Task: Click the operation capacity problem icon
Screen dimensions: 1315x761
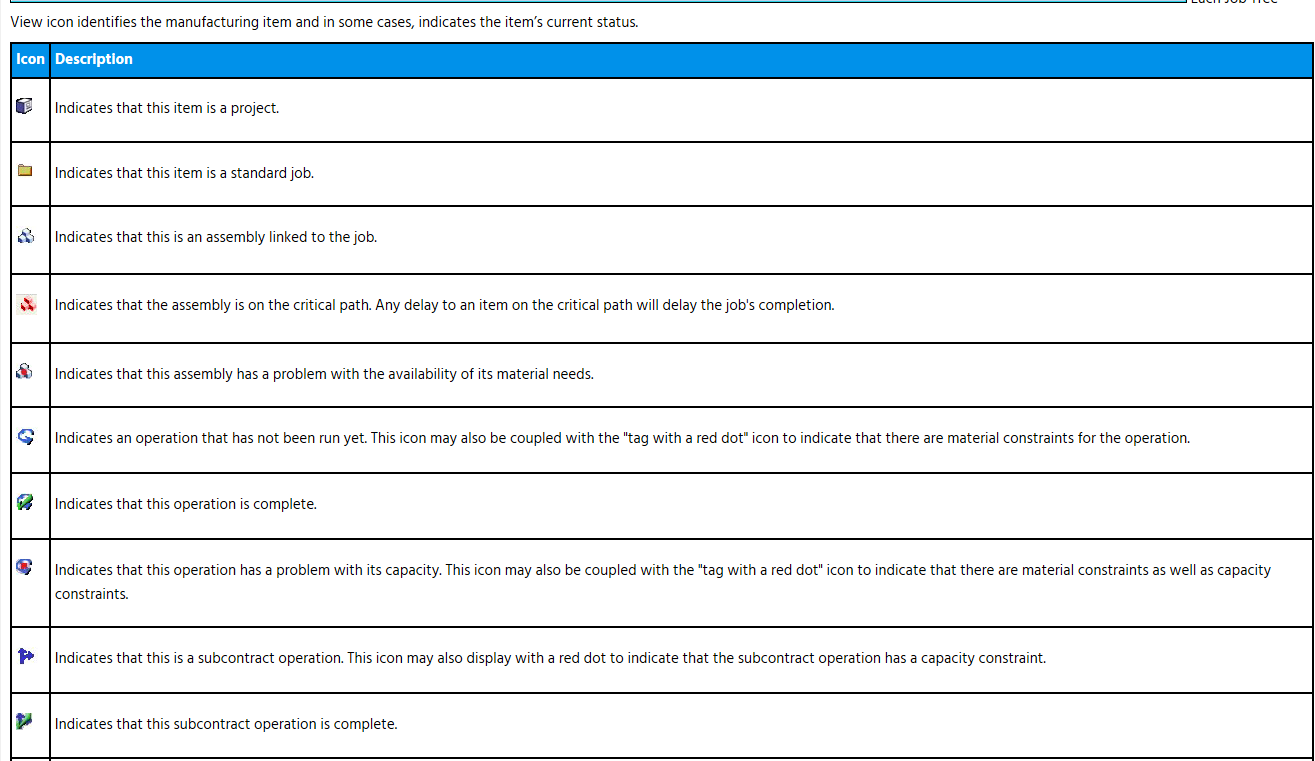Action: coord(25,567)
